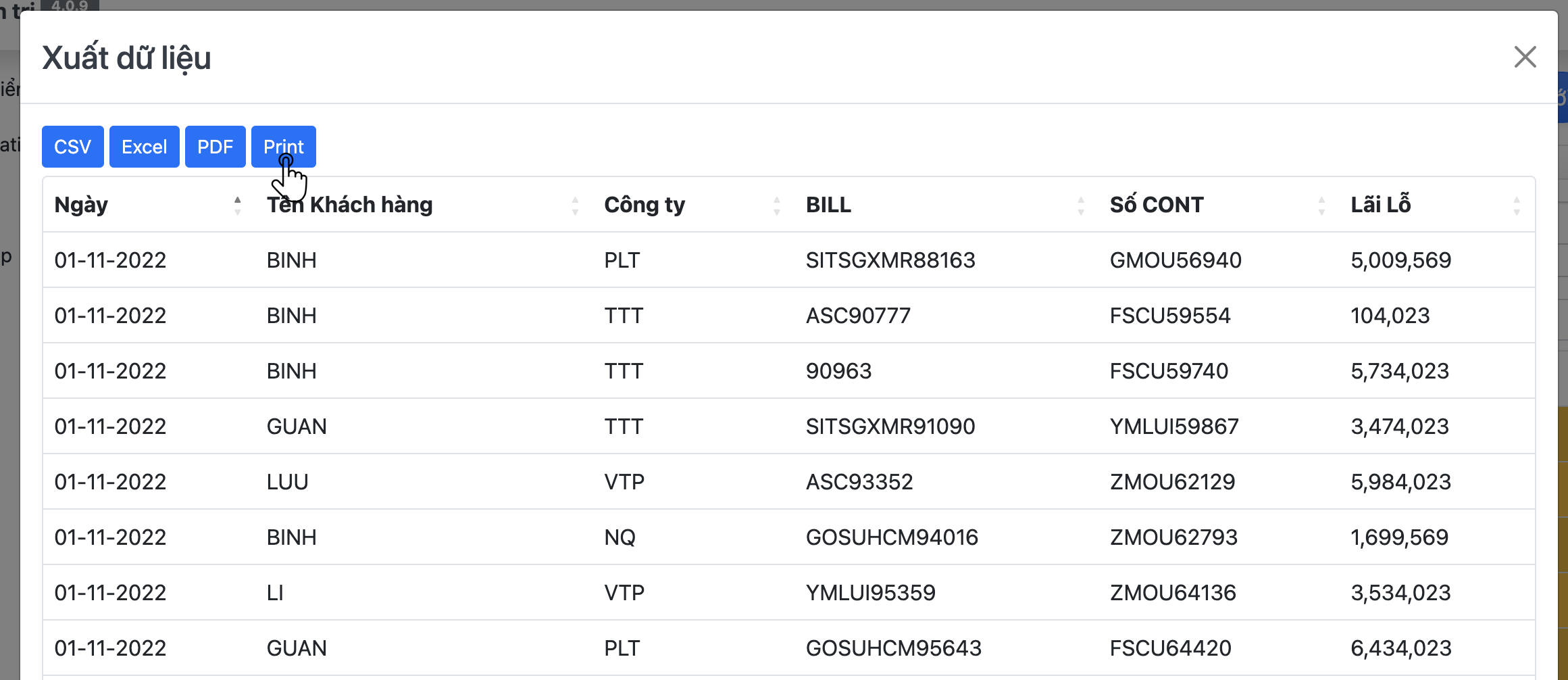Click the Lãi Lỗ column header

[x=1380, y=205]
